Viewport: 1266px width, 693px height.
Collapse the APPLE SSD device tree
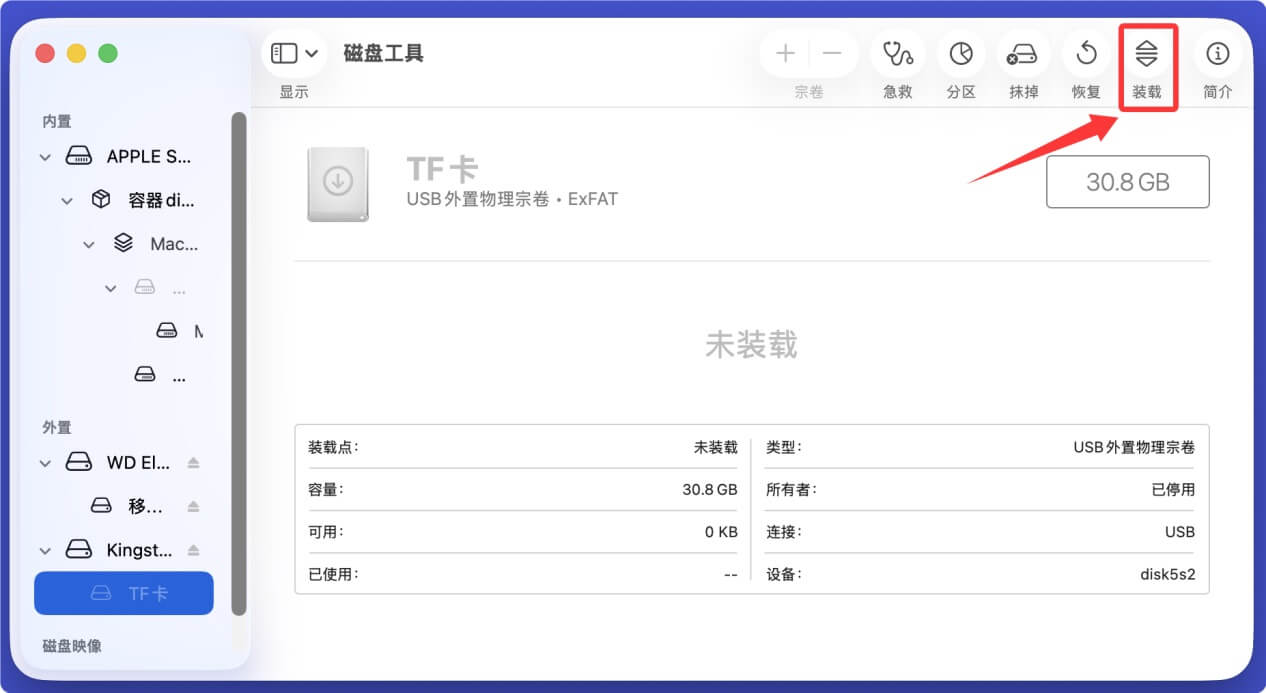tap(45, 156)
